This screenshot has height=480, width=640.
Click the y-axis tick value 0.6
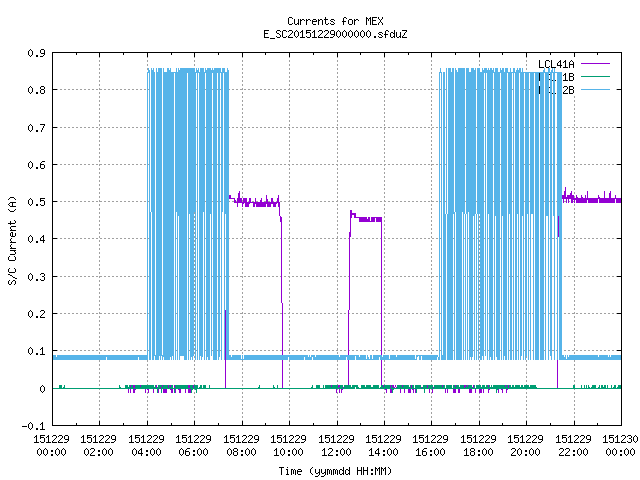[x=36, y=165]
